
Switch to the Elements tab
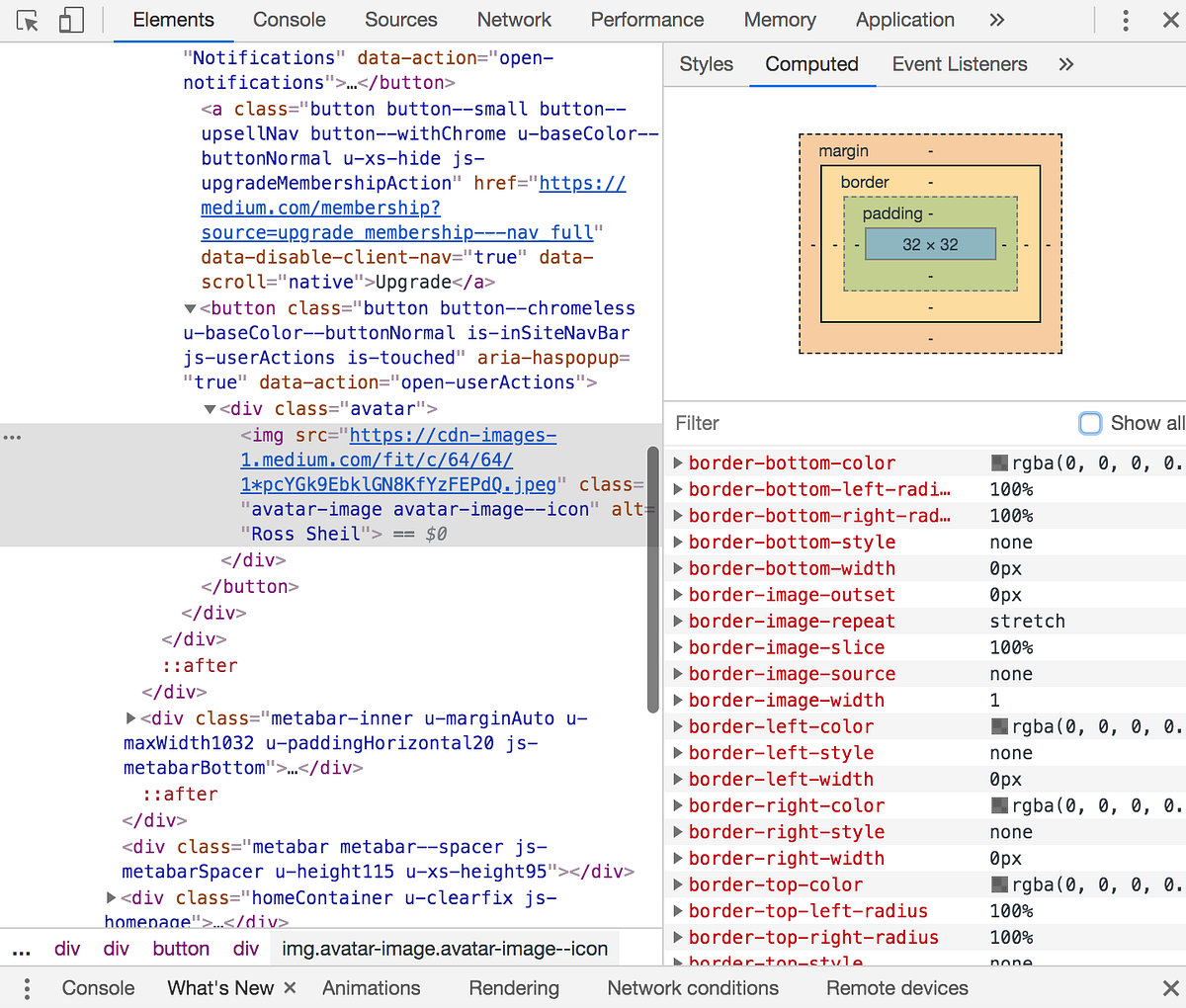[x=173, y=20]
